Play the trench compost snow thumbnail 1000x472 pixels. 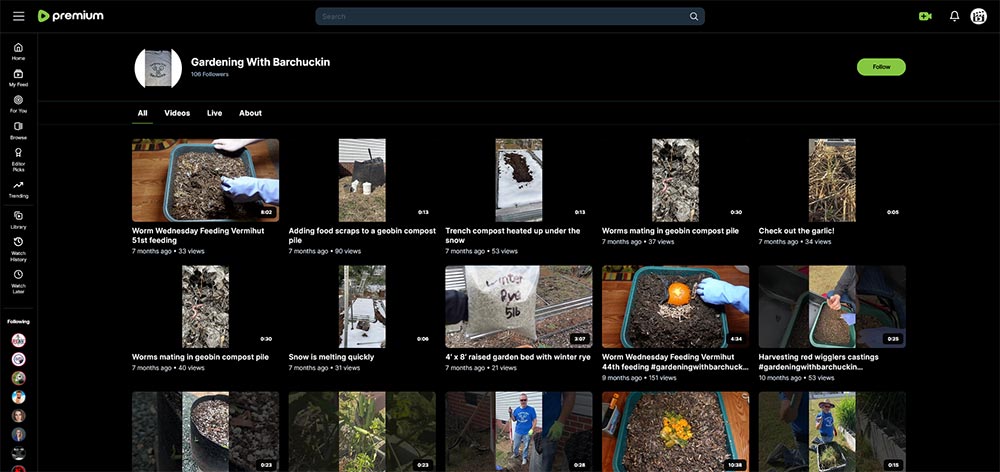[x=518, y=180]
